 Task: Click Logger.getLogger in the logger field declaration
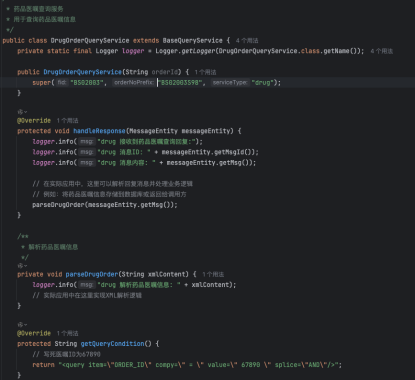click(185, 51)
